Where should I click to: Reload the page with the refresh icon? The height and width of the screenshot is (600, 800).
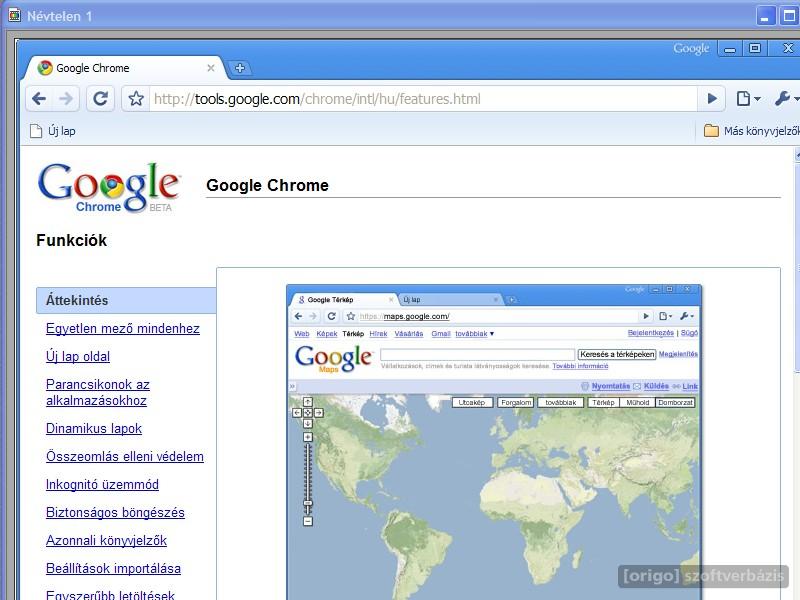tap(101, 98)
